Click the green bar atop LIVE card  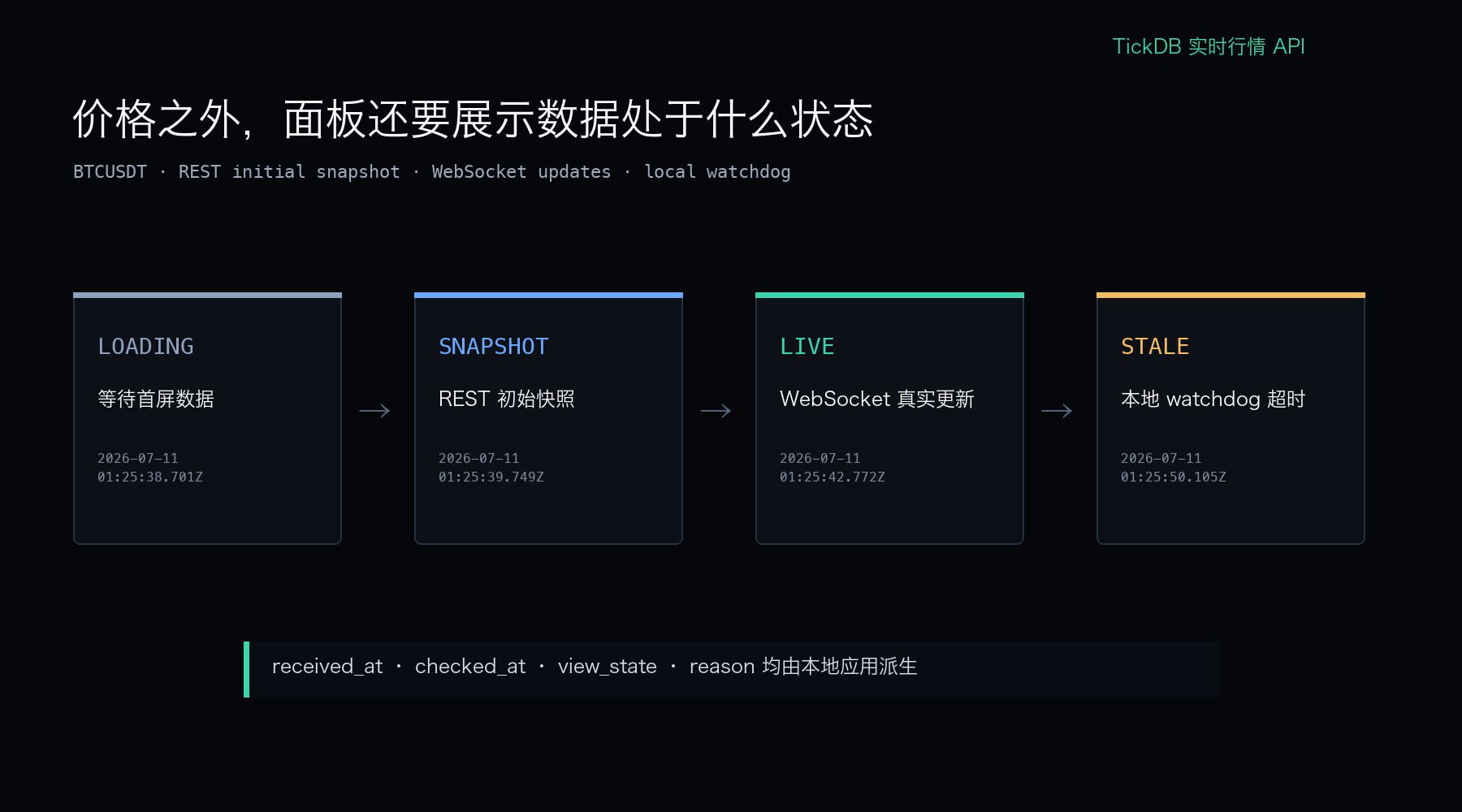(889, 295)
